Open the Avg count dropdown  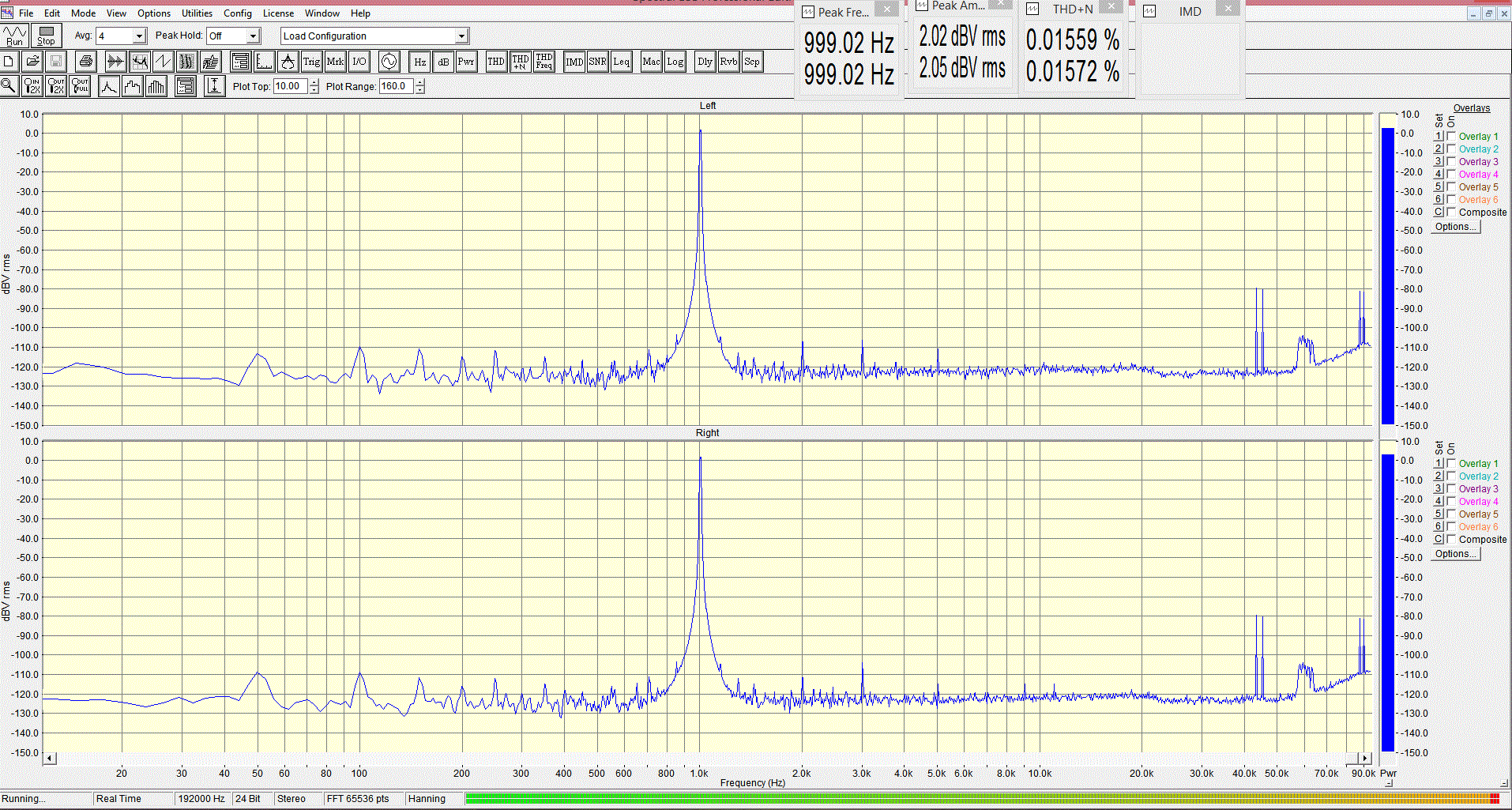click(139, 36)
